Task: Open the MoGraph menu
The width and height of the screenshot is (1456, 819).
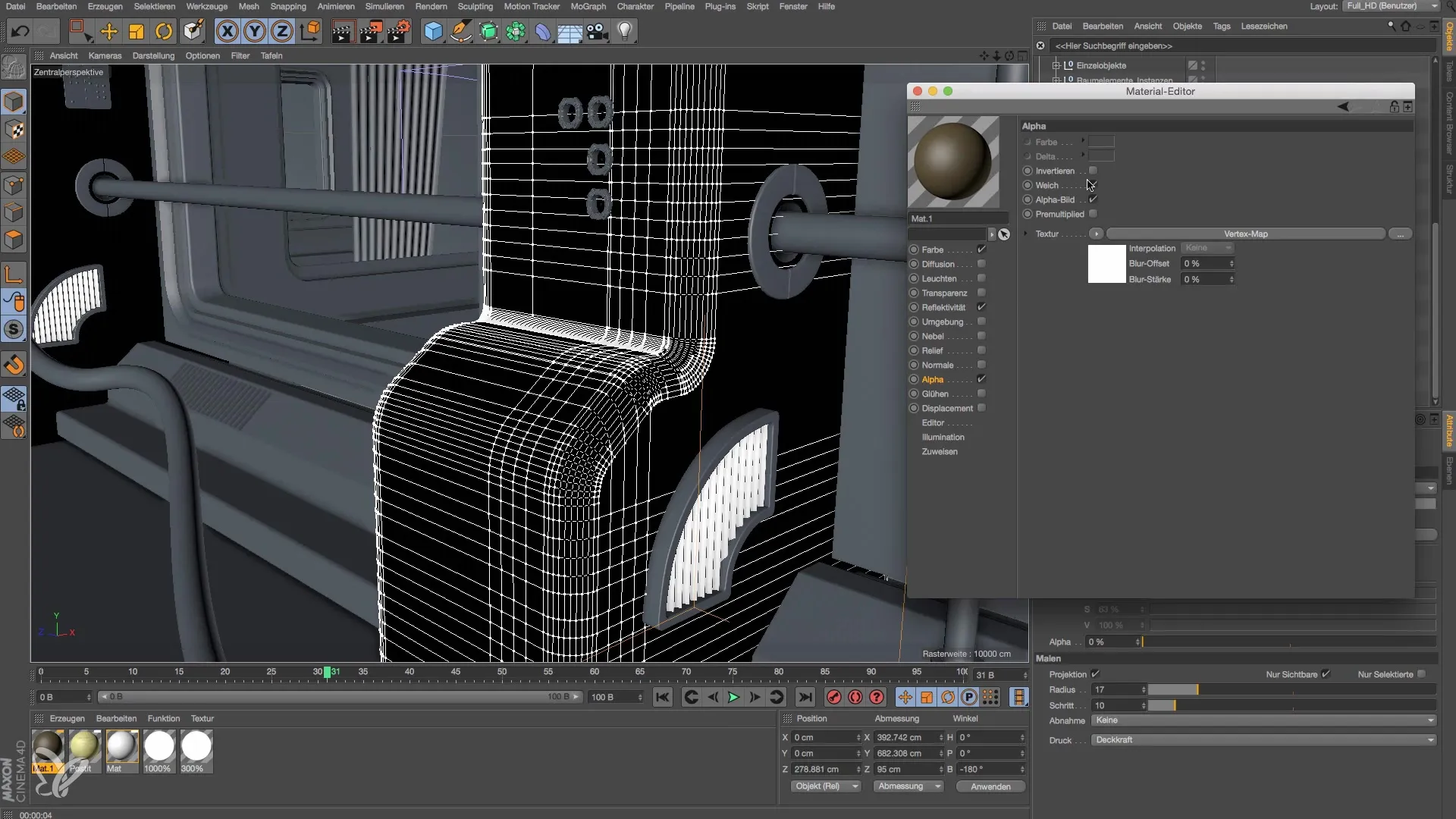Action: click(x=588, y=6)
